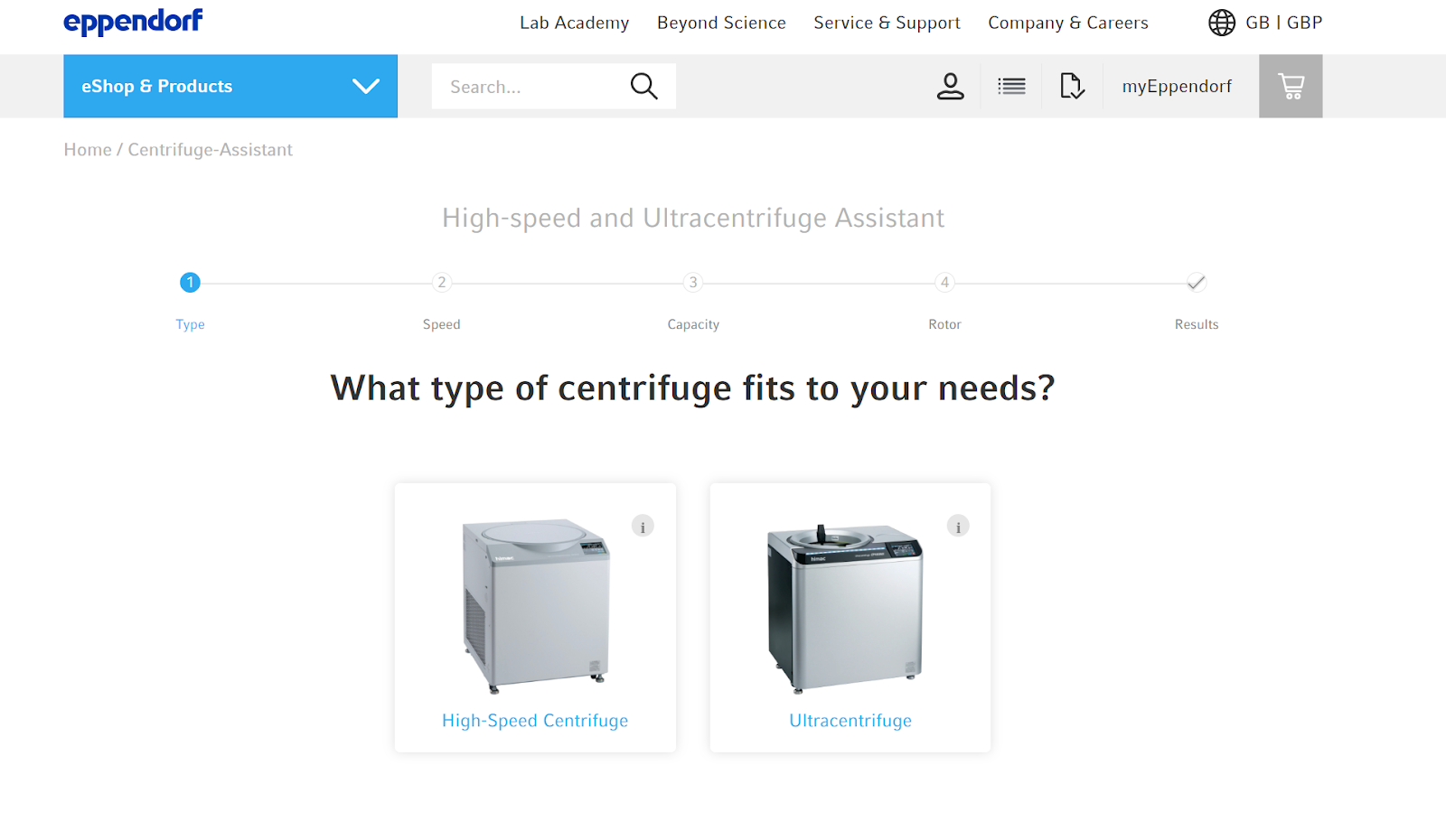The width and height of the screenshot is (1446, 840).
Task: Click the globe region icon
Action: (1222, 23)
